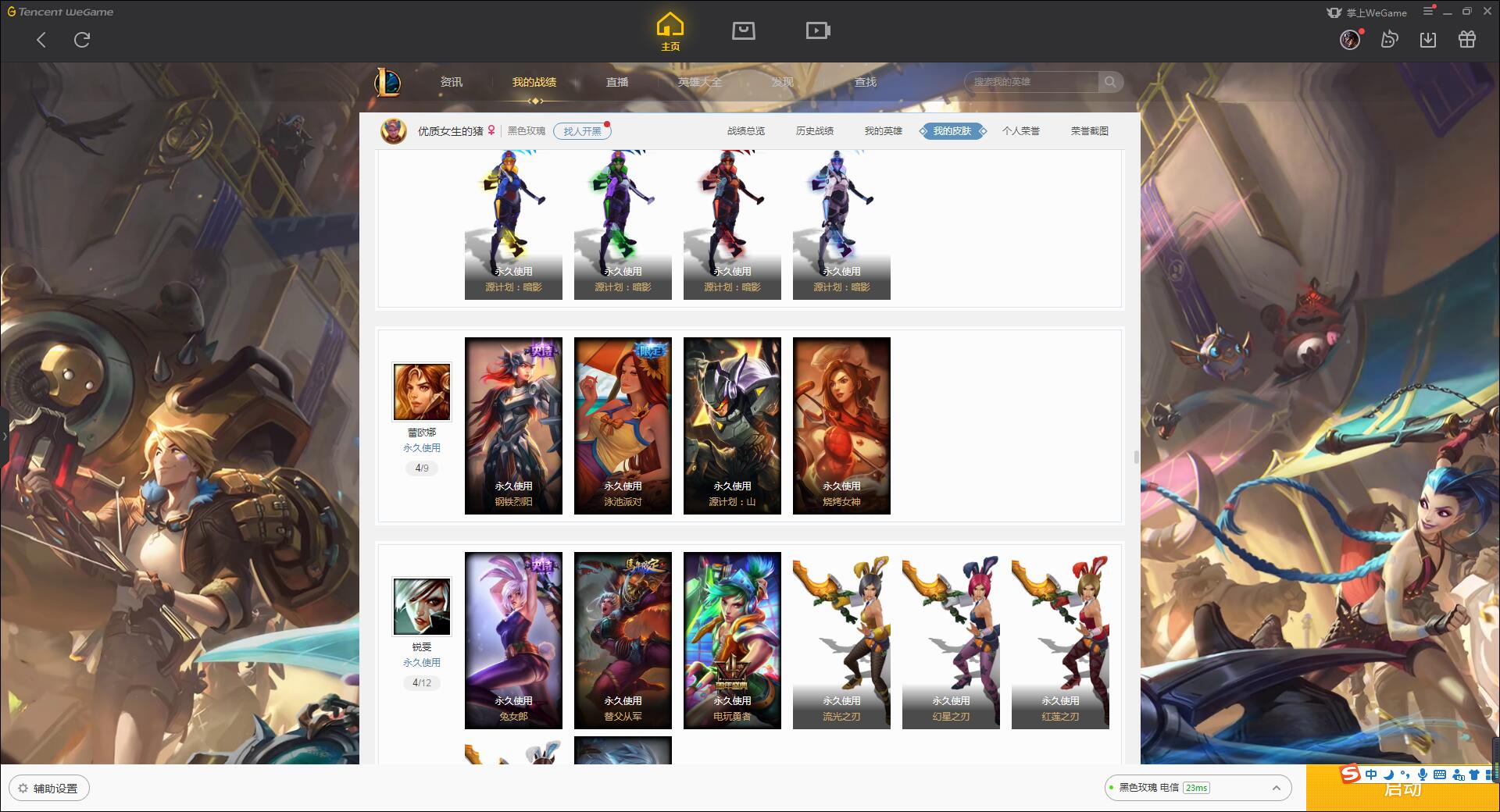Expand the left edge sidebar arrow
Viewport: 1500px width, 812px height.
(4, 436)
